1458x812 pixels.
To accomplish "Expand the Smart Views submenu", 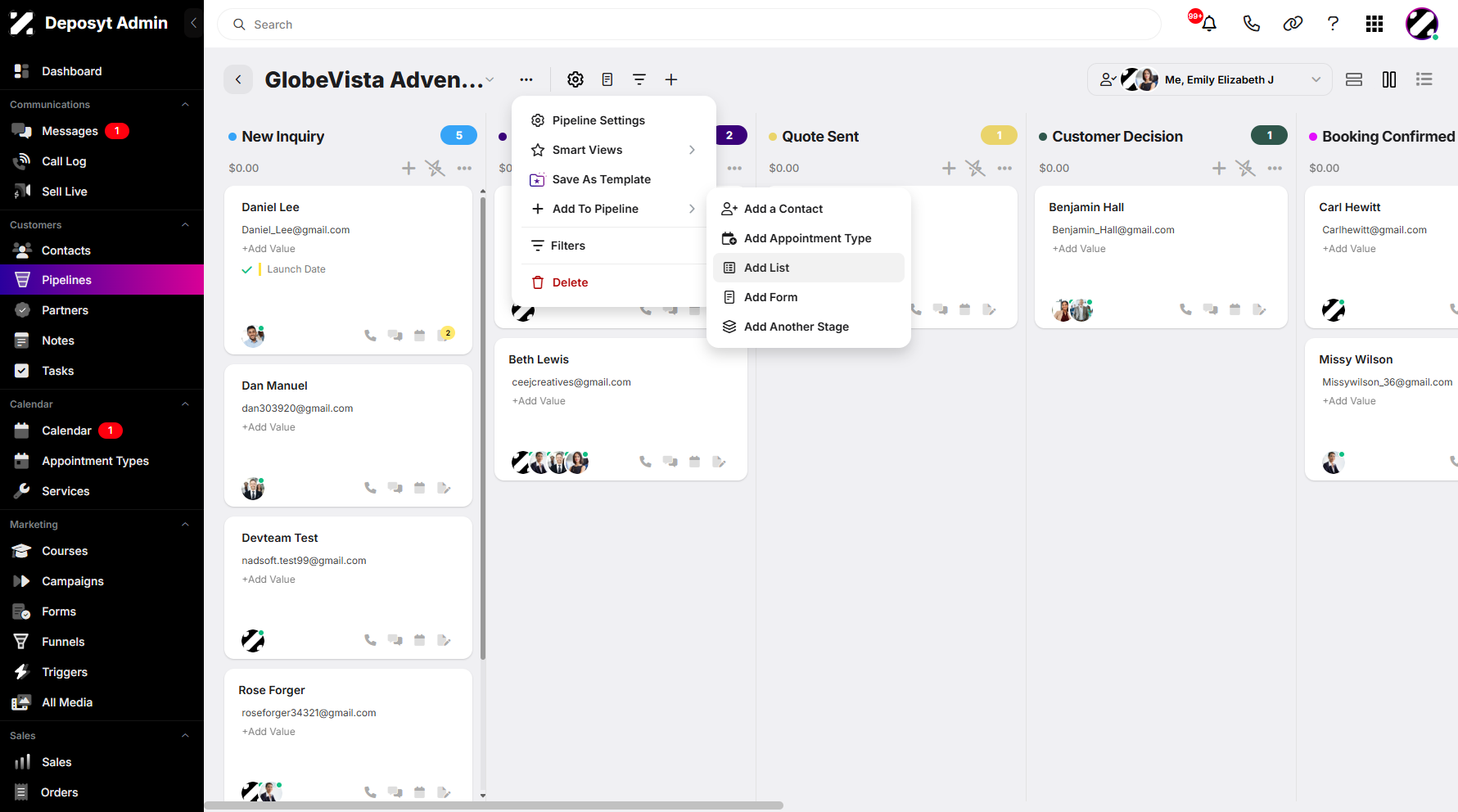I will point(614,150).
